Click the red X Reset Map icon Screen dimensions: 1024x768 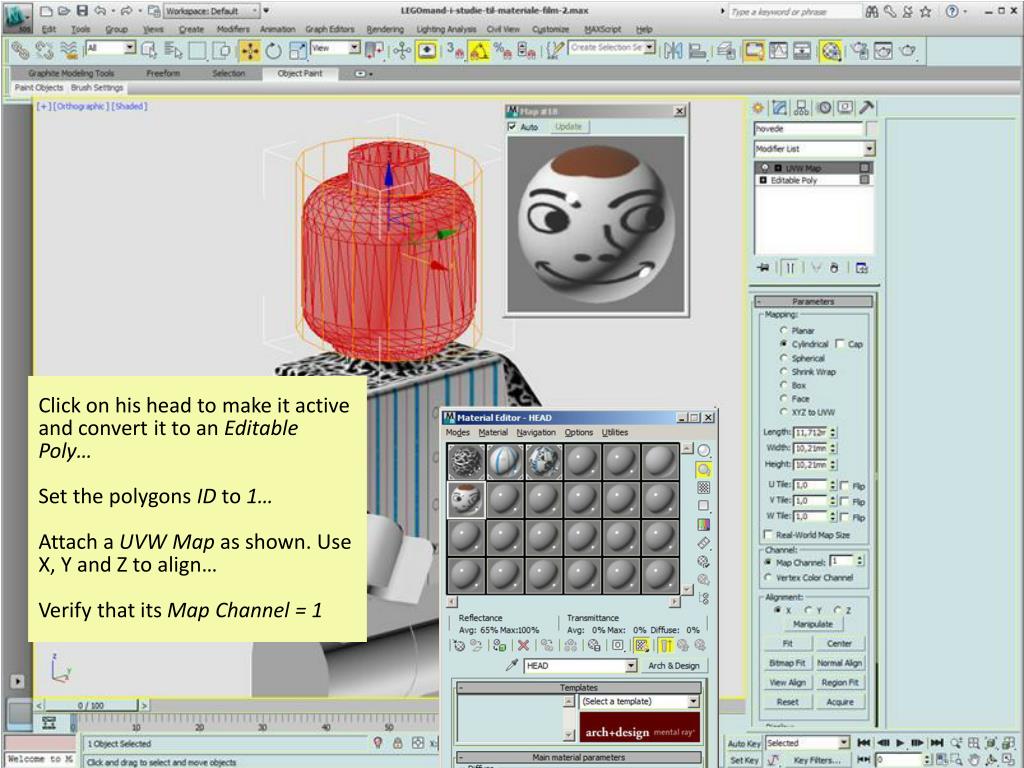point(523,646)
